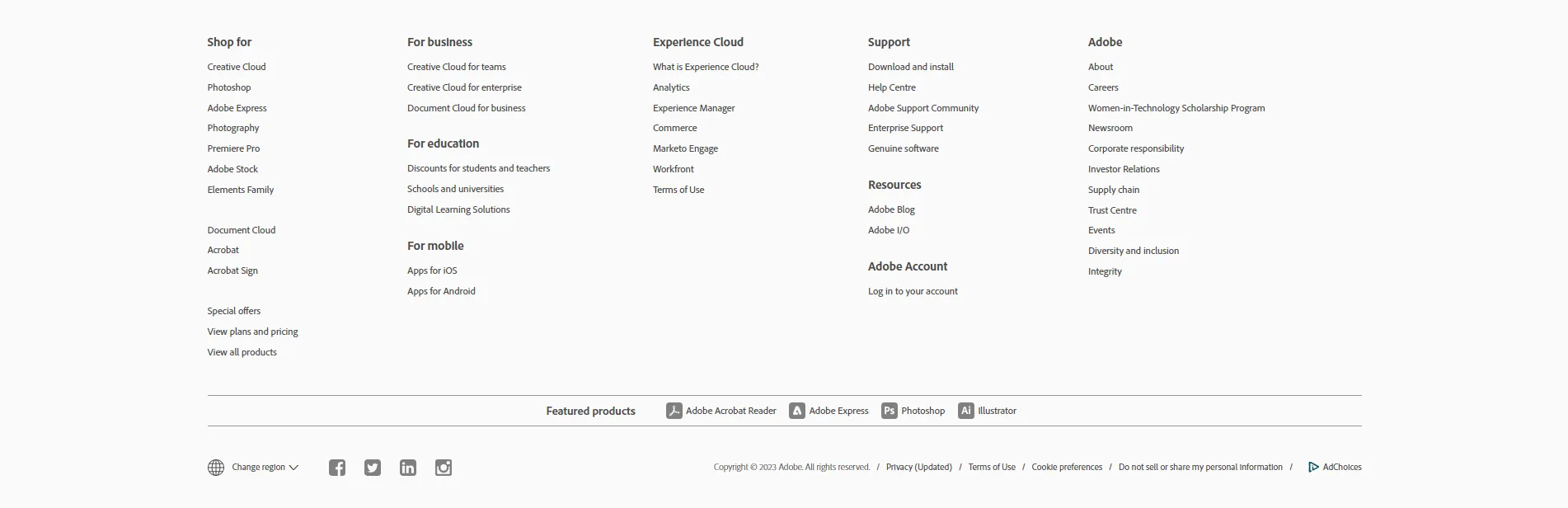
Task: Open the Privacy (Updated) link
Action: [x=919, y=467]
